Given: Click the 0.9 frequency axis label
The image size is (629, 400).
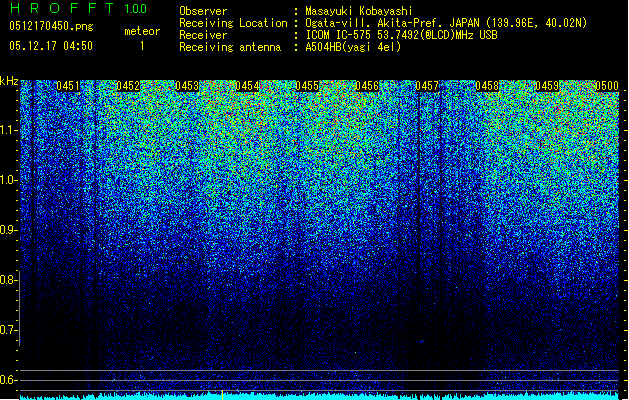Looking at the screenshot, I should [x=9, y=230].
